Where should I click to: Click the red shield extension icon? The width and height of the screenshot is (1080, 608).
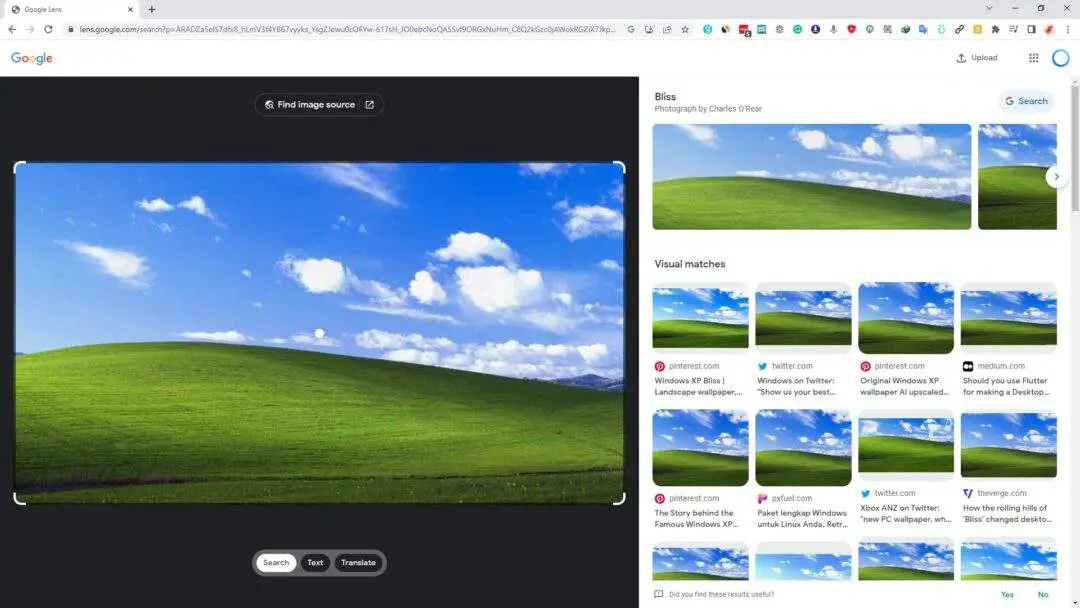click(851, 30)
